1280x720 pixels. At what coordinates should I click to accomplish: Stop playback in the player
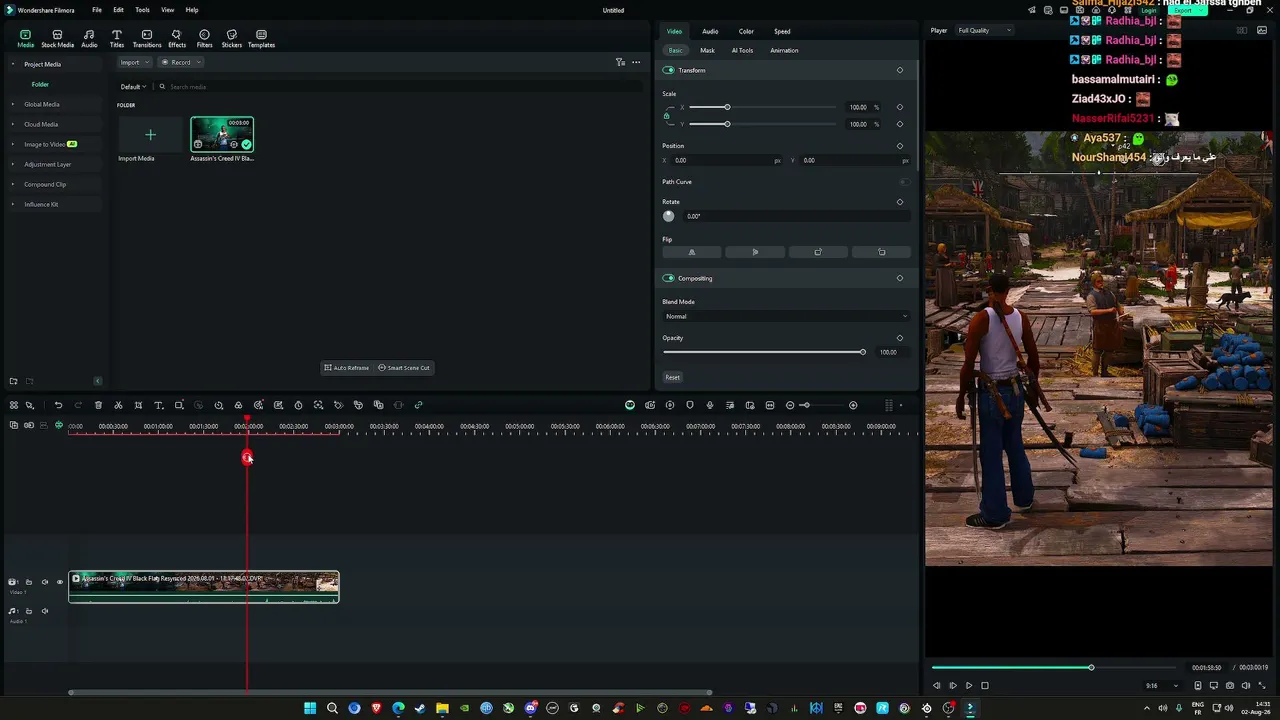[x=985, y=686]
